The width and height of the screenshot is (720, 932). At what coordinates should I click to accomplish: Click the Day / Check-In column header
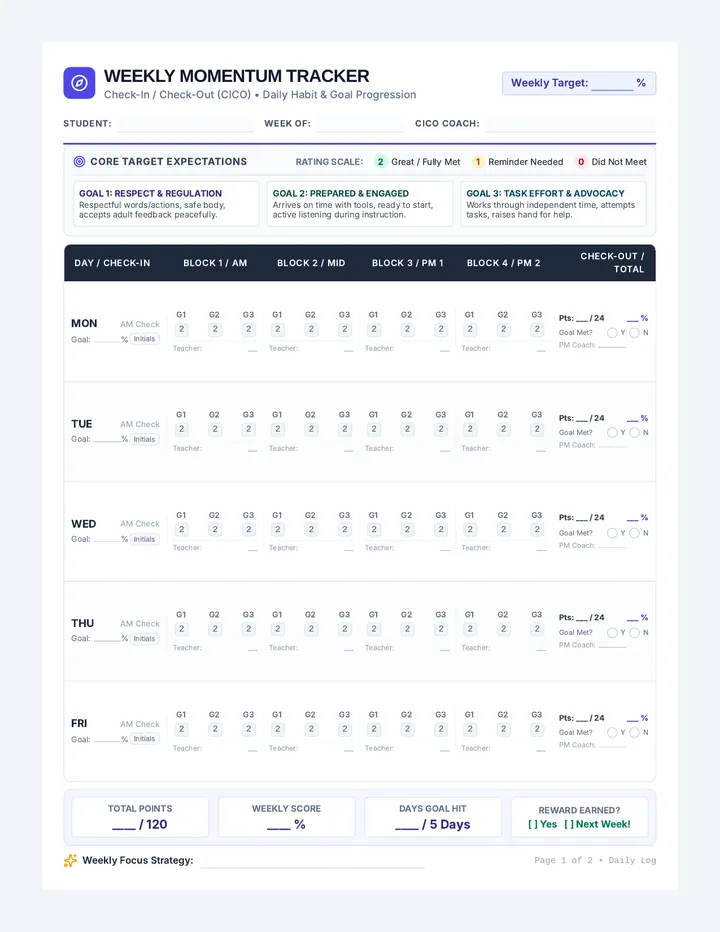click(x=112, y=263)
